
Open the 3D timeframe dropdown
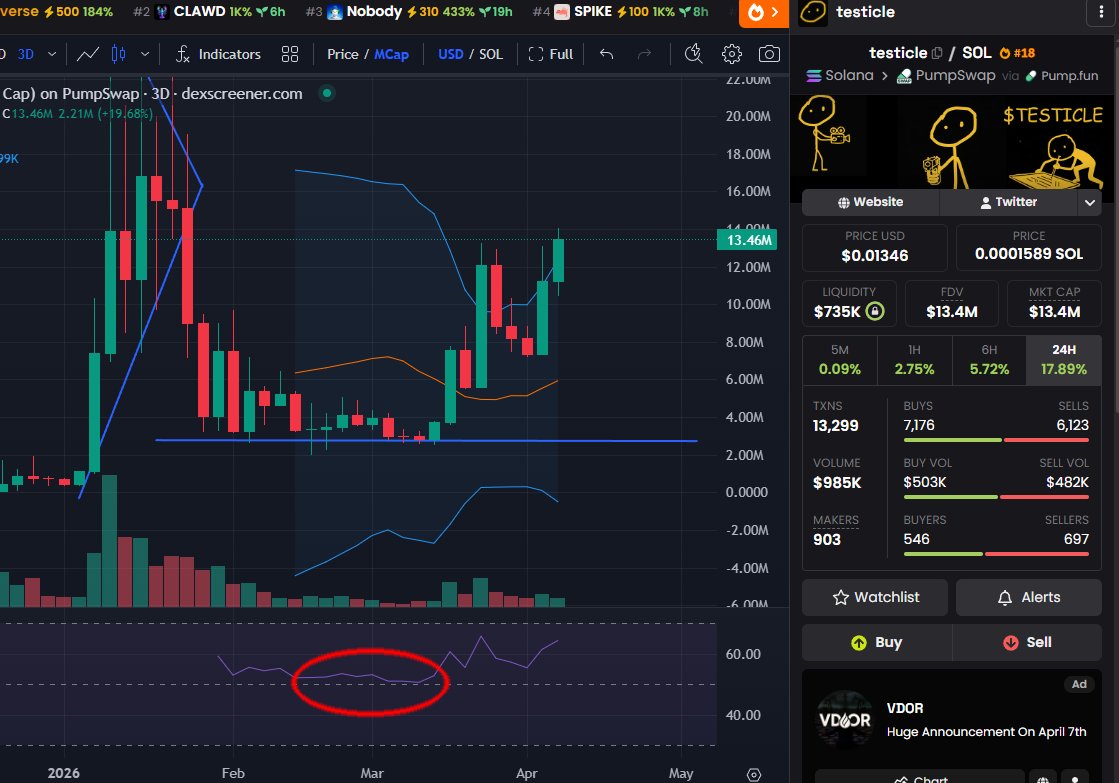point(38,54)
